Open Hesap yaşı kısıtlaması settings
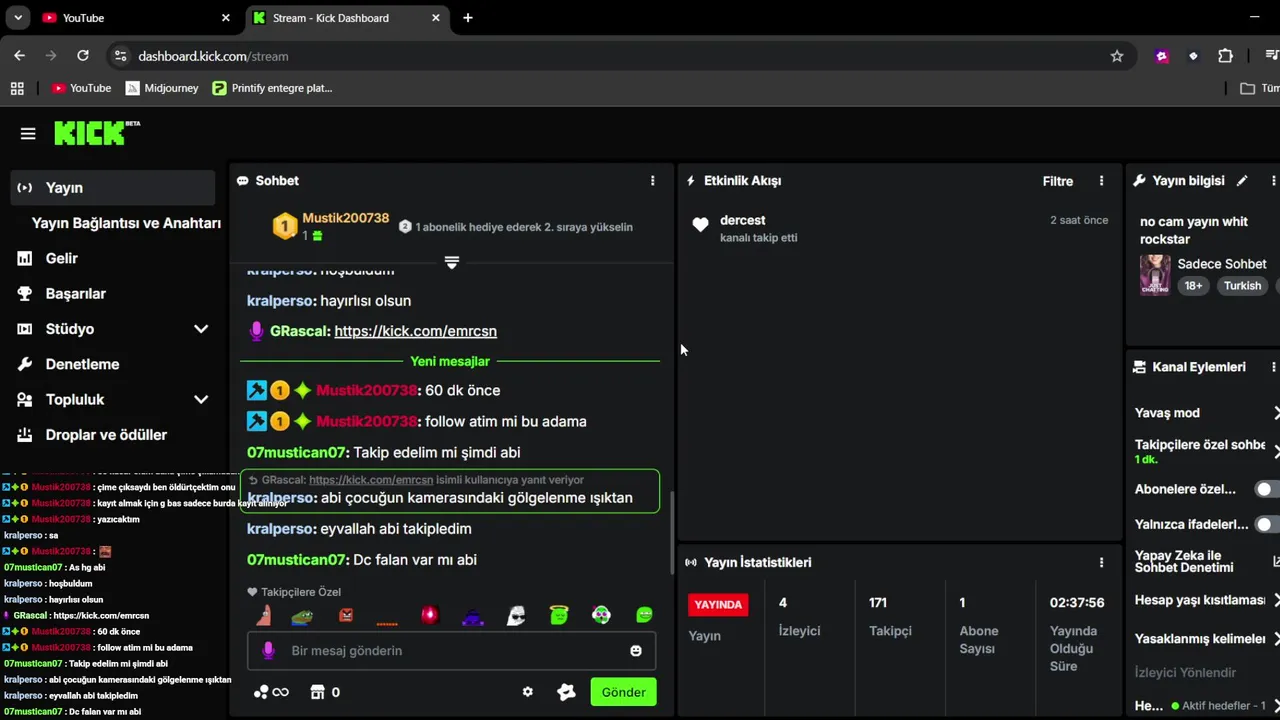The height and width of the screenshot is (720, 1280). click(1207, 600)
